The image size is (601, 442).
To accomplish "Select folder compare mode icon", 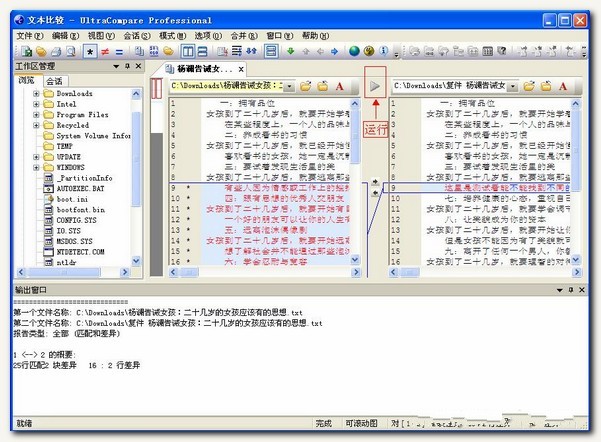I will [x=168, y=51].
